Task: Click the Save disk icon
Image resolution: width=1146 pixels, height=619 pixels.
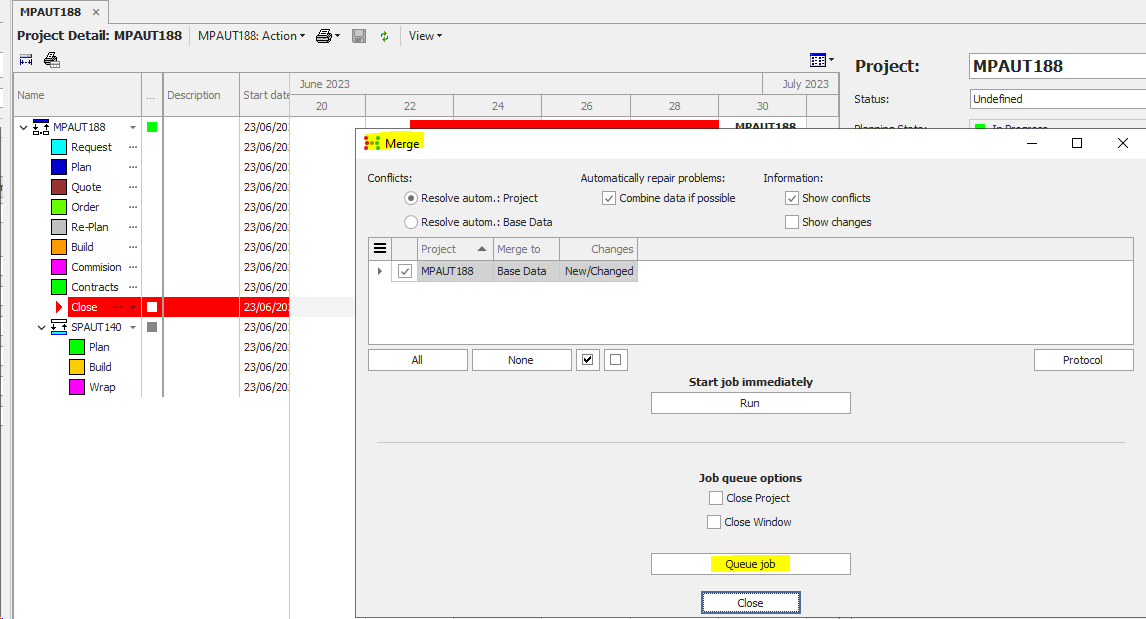Action: pyautogui.click(x=359, y=36)
